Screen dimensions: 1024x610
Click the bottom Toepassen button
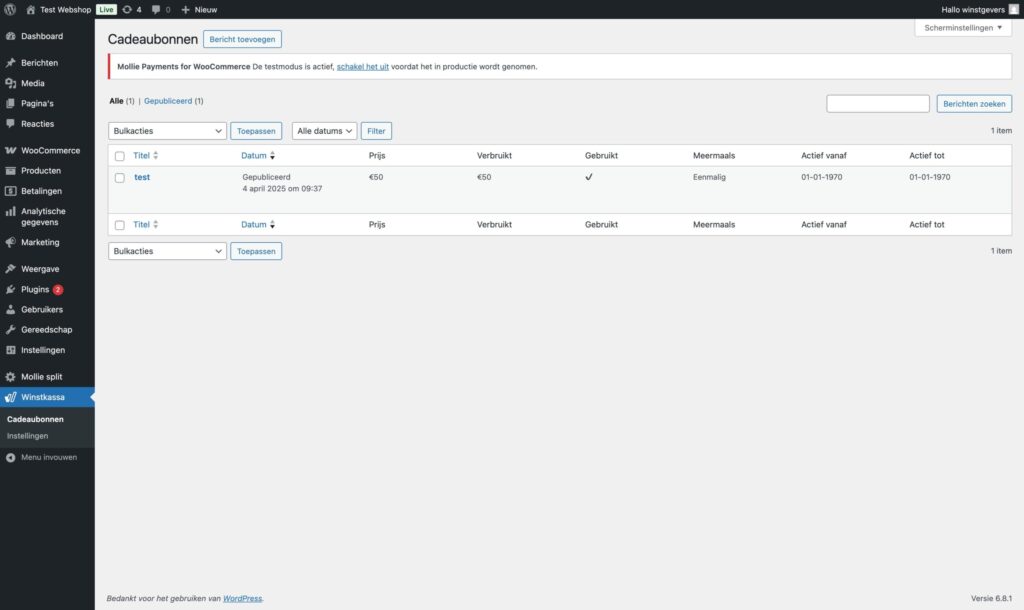(x=256, y=251)
